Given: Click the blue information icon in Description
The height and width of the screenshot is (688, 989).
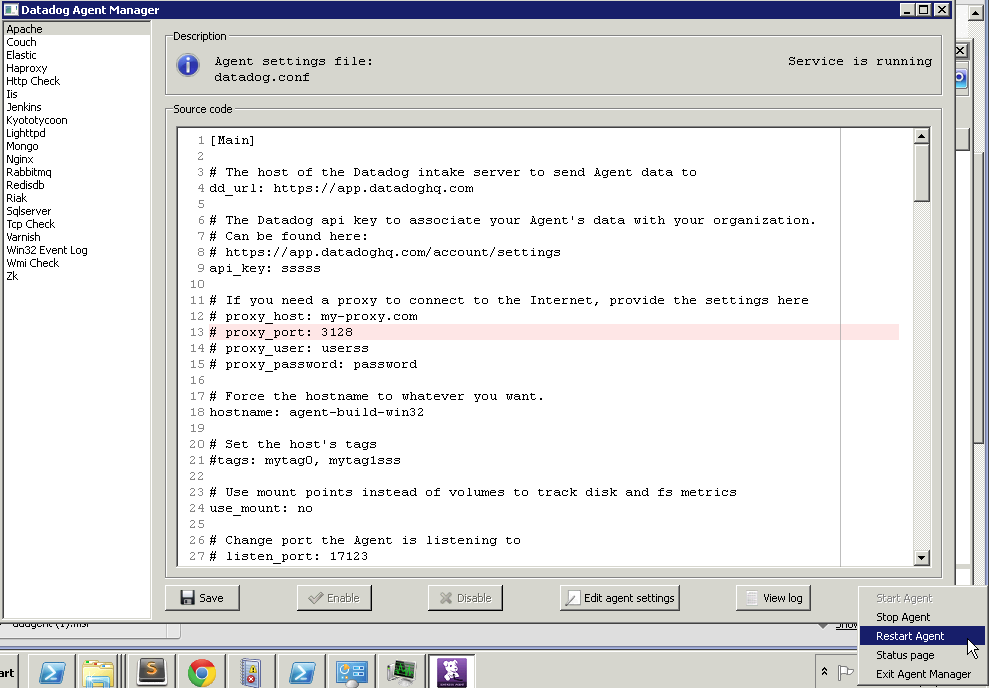Looking at the screenshot, I should point(187,66).
